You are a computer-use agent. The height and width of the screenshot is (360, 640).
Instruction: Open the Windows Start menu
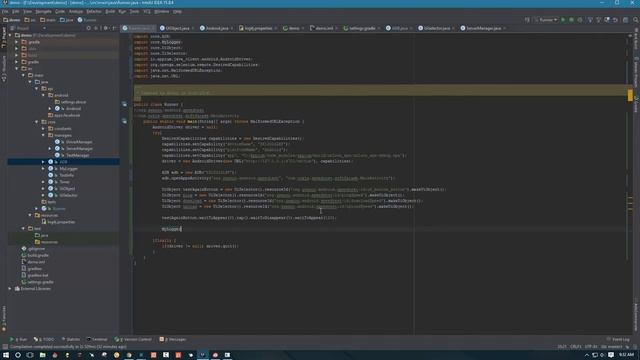click(x=6, y=355)
